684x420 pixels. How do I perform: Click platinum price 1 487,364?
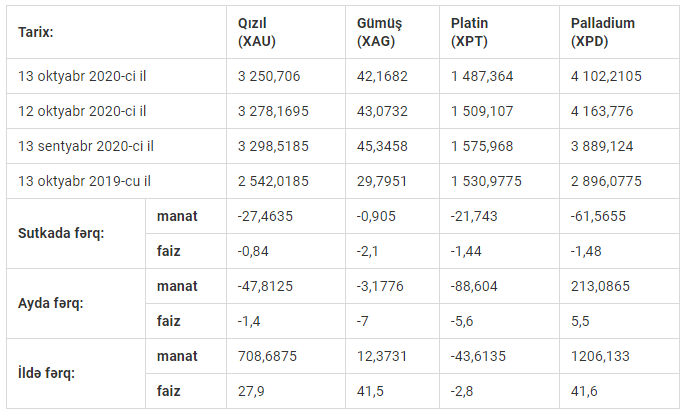[x=483, y=76]
